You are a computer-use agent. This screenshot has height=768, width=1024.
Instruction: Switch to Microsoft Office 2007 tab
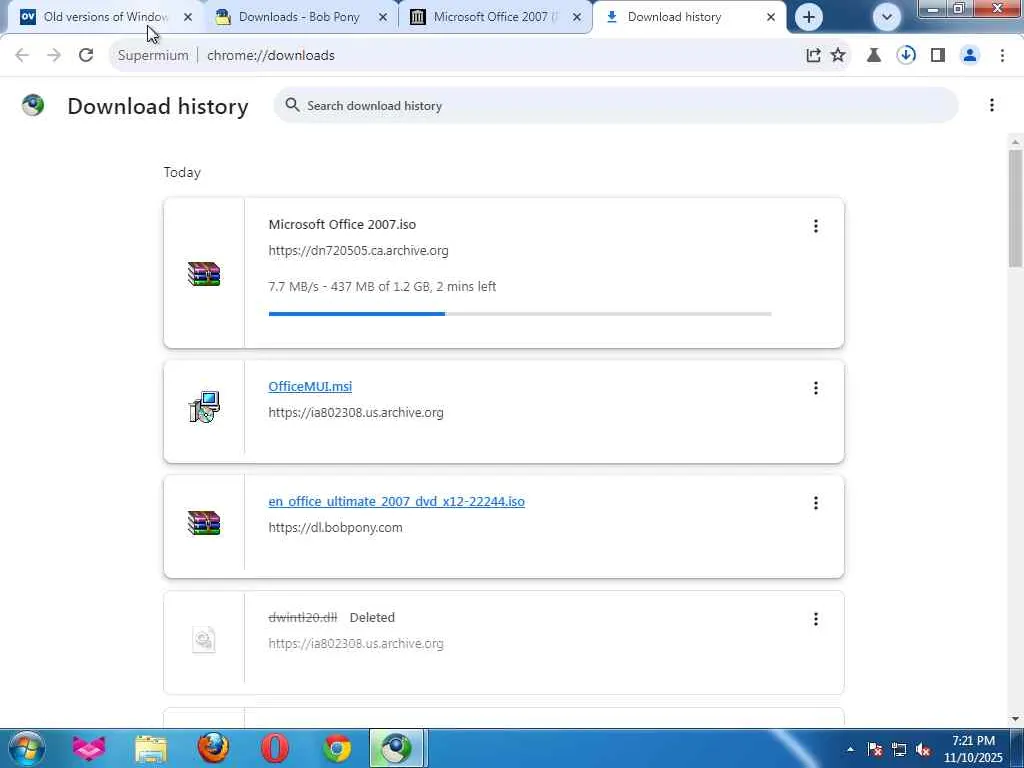(495, 17)
